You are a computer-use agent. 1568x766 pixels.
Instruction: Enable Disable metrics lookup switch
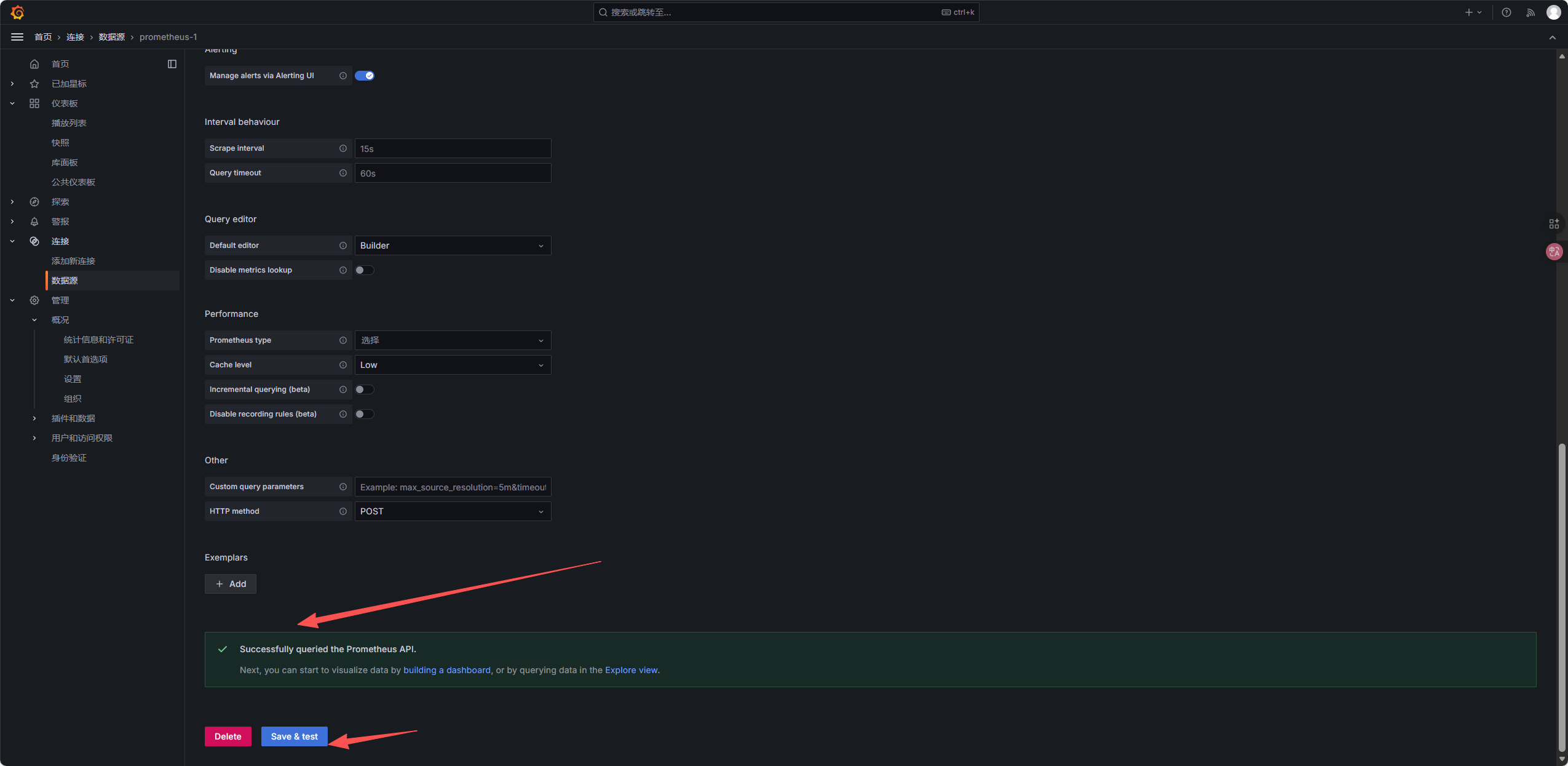point(365,270)
